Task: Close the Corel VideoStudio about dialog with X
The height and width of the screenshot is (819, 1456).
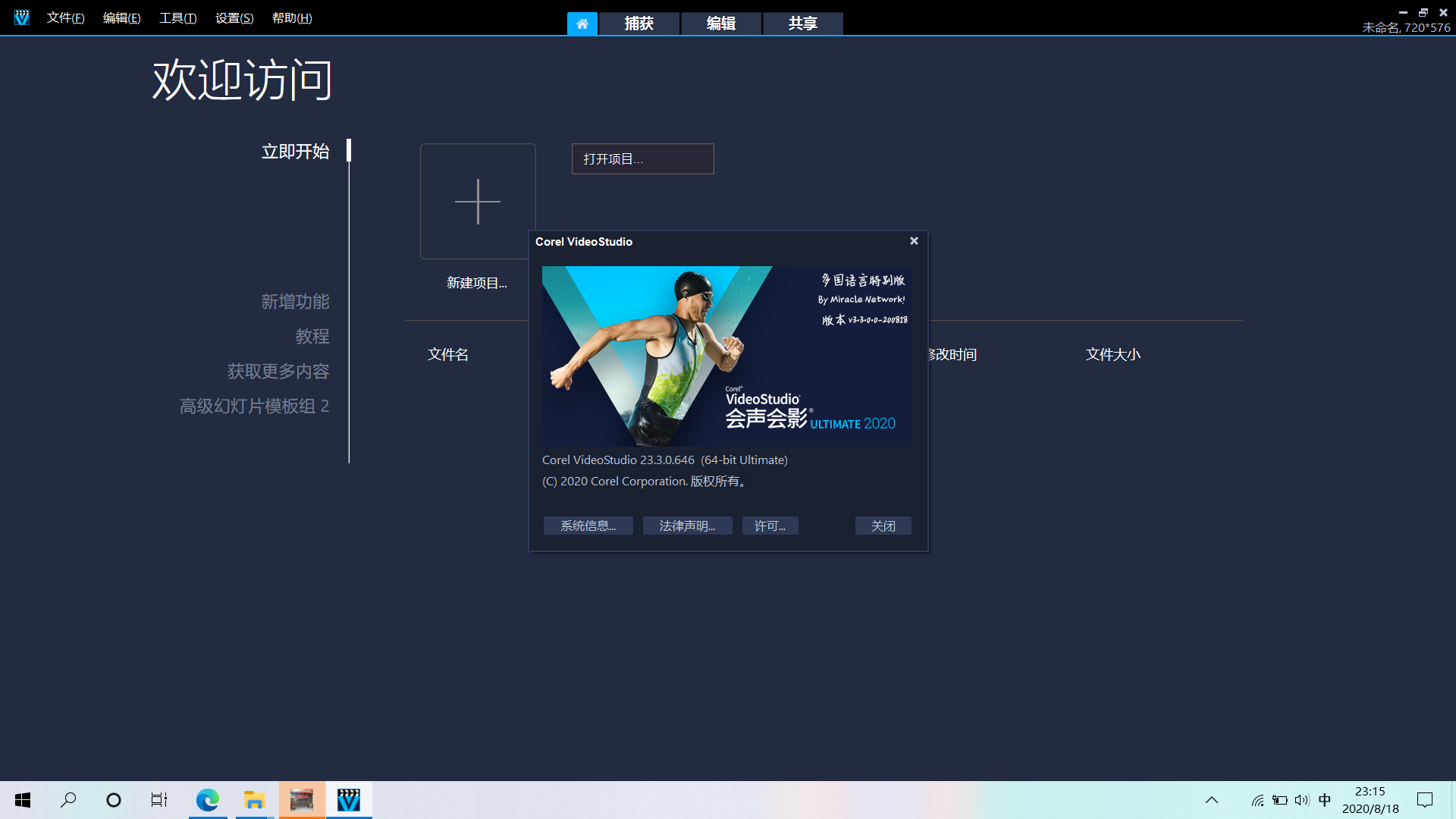Action: [x=914, y=241]
